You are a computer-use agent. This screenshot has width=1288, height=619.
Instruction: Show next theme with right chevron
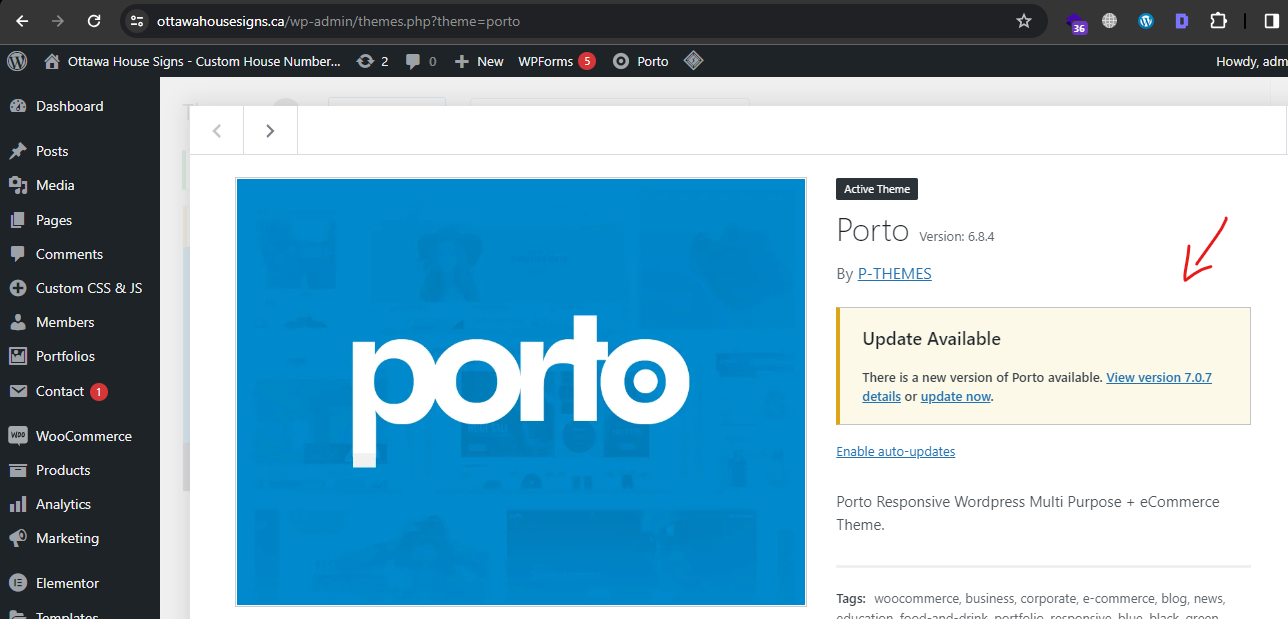click(x=270, y=130)
